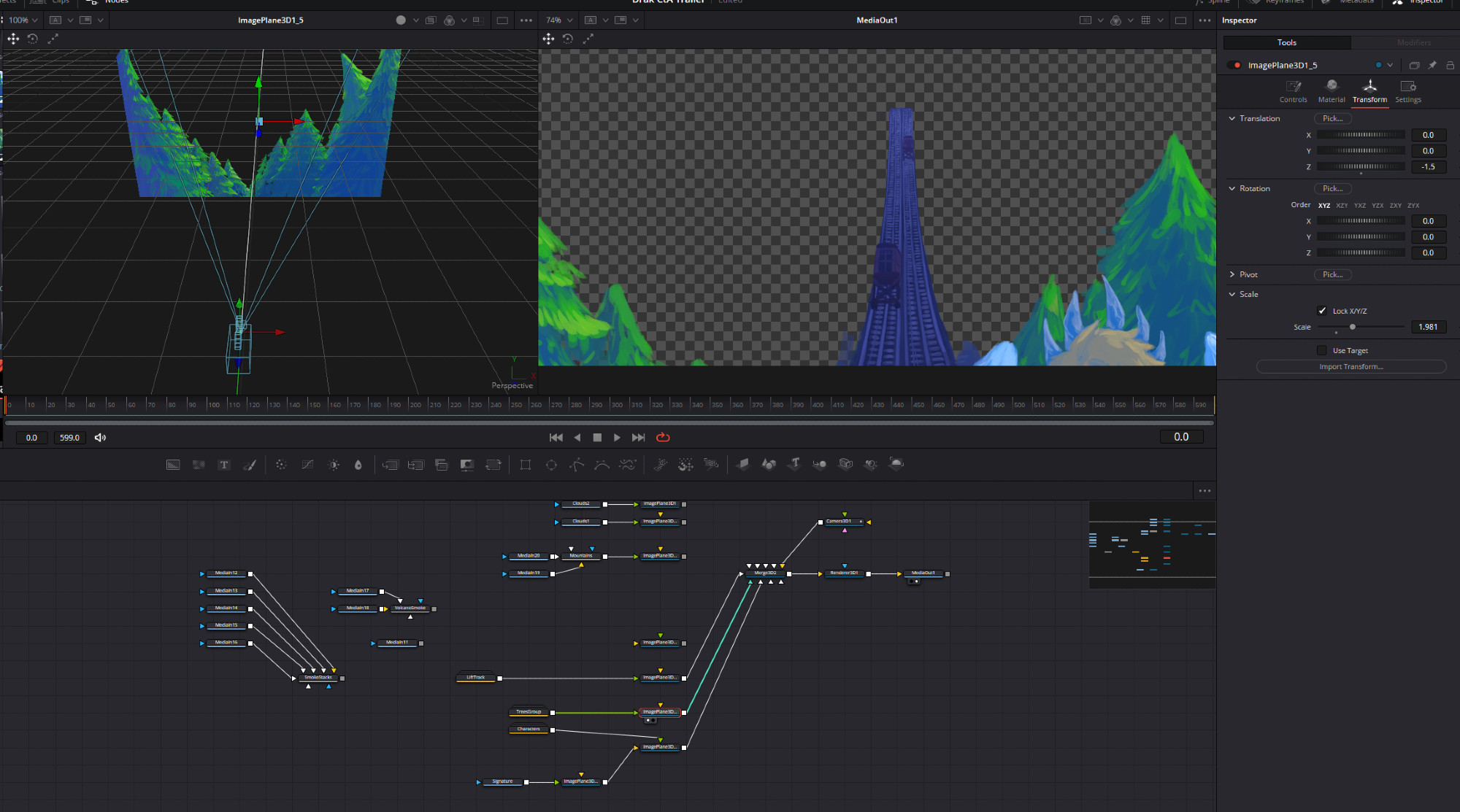Add a Color Corrector tool
This screenshot has width=1460, height=812.
(x=281, y=465)
